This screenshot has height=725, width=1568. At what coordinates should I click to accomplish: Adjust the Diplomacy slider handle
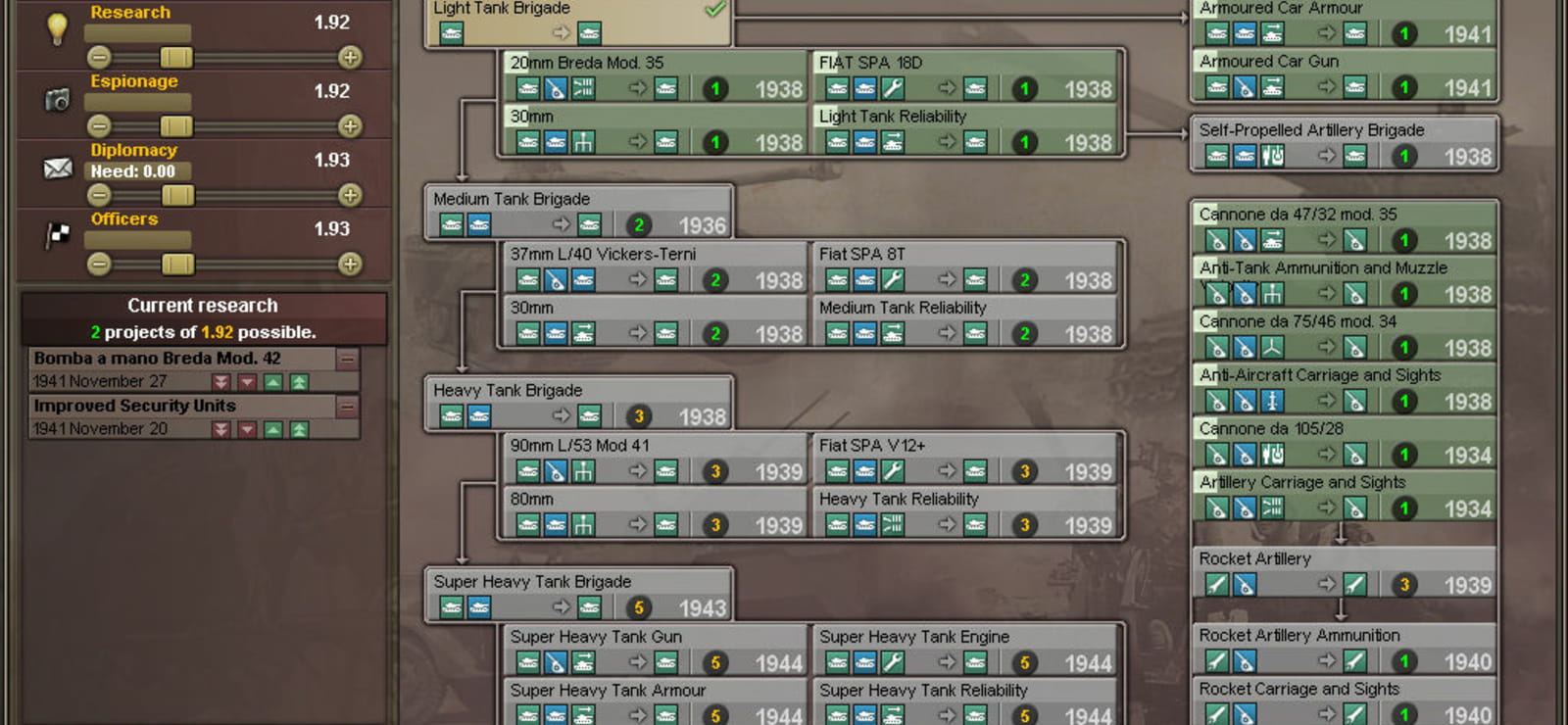(x=177, y=195)
